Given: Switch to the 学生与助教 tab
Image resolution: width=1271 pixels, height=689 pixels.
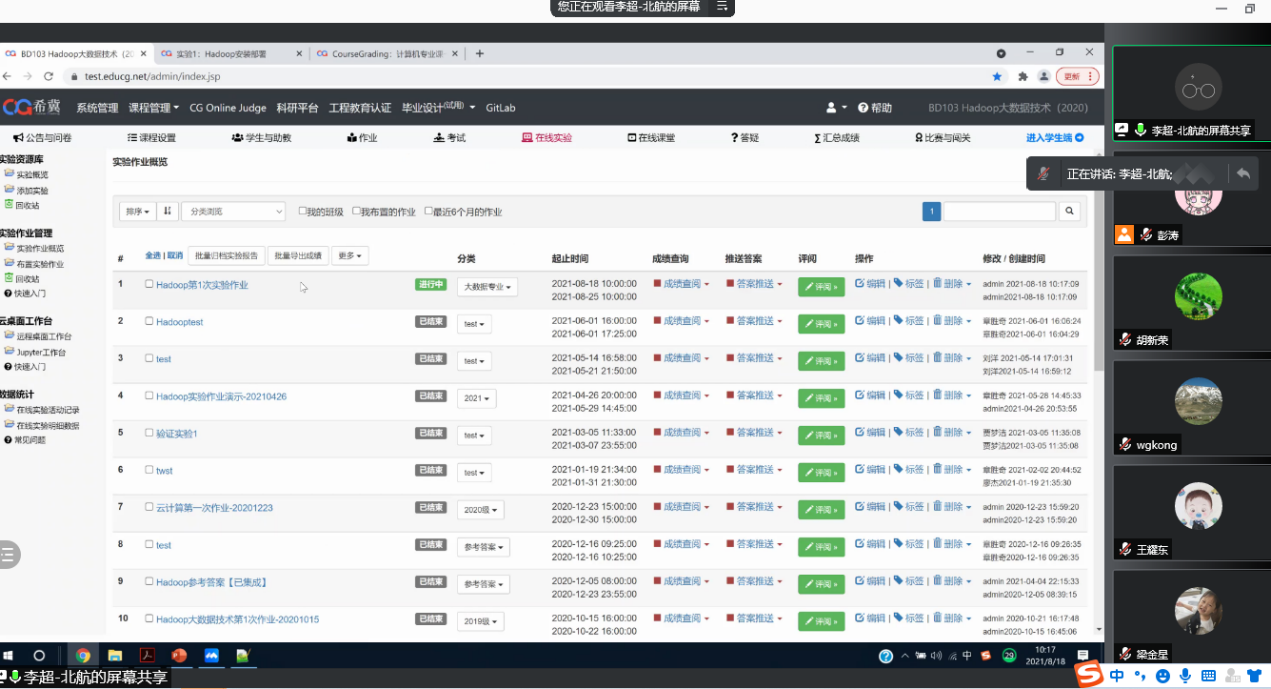Looking at the screenshot, I should [x=261, y=138].
